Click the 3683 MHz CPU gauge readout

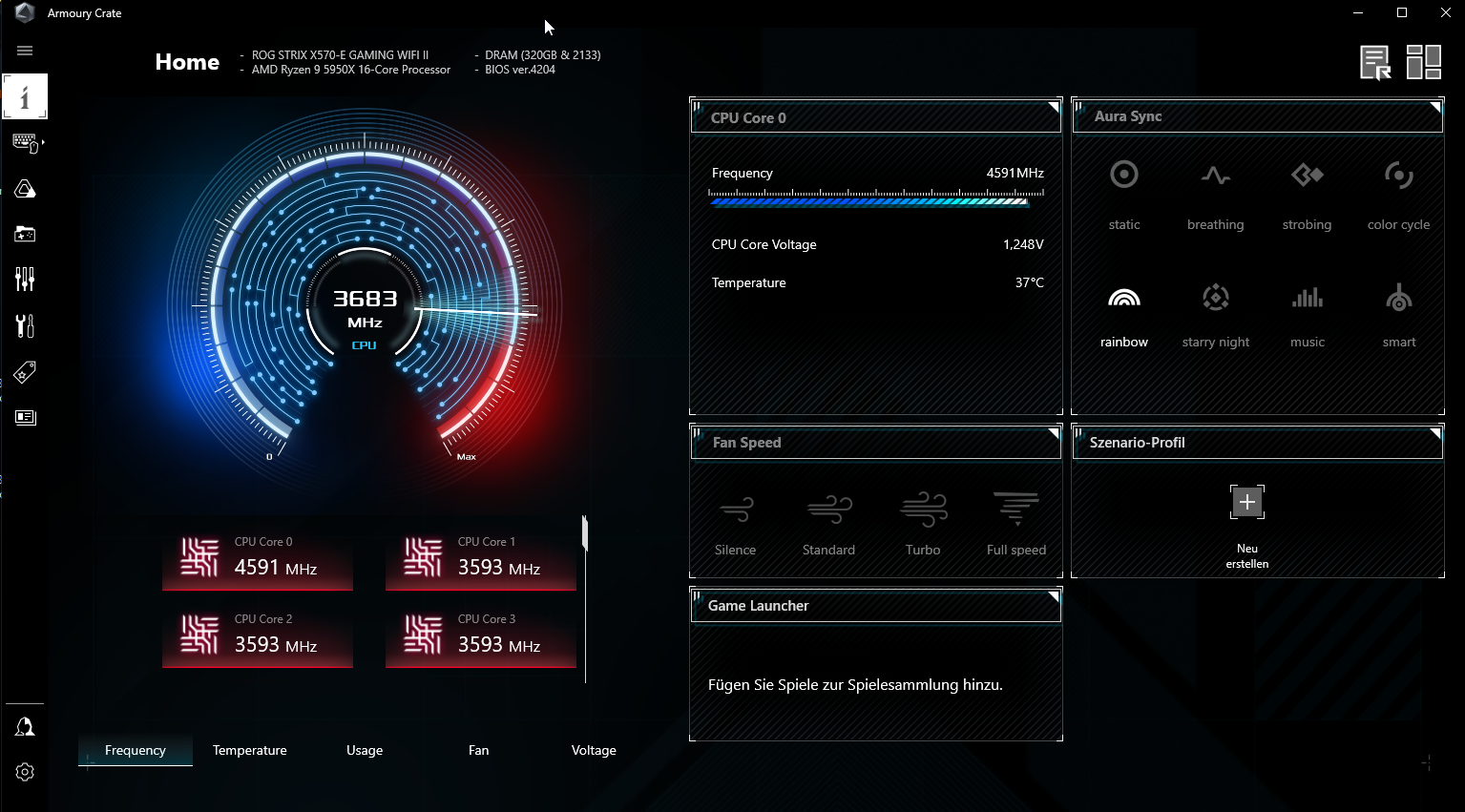point(365,309)
